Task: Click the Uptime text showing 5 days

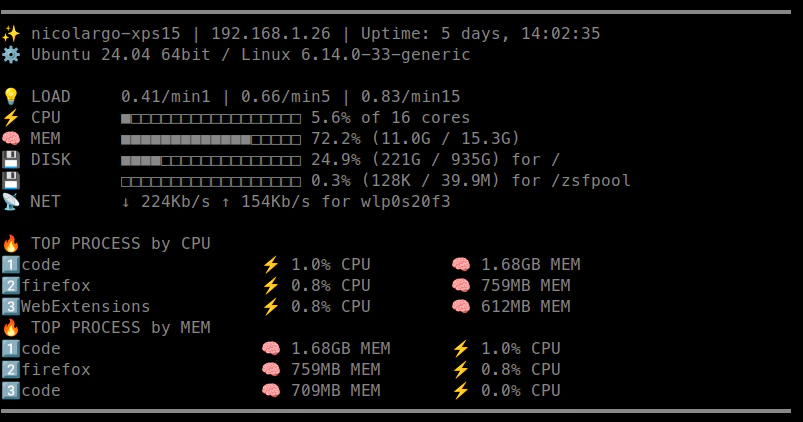Action: click(480, 34)
